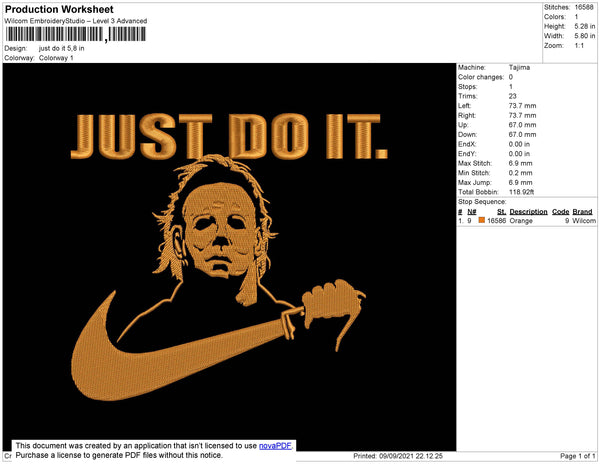600x464 pixels.
Task: Select the Up value 67.0 mm
Action: (x=522, y=125)
